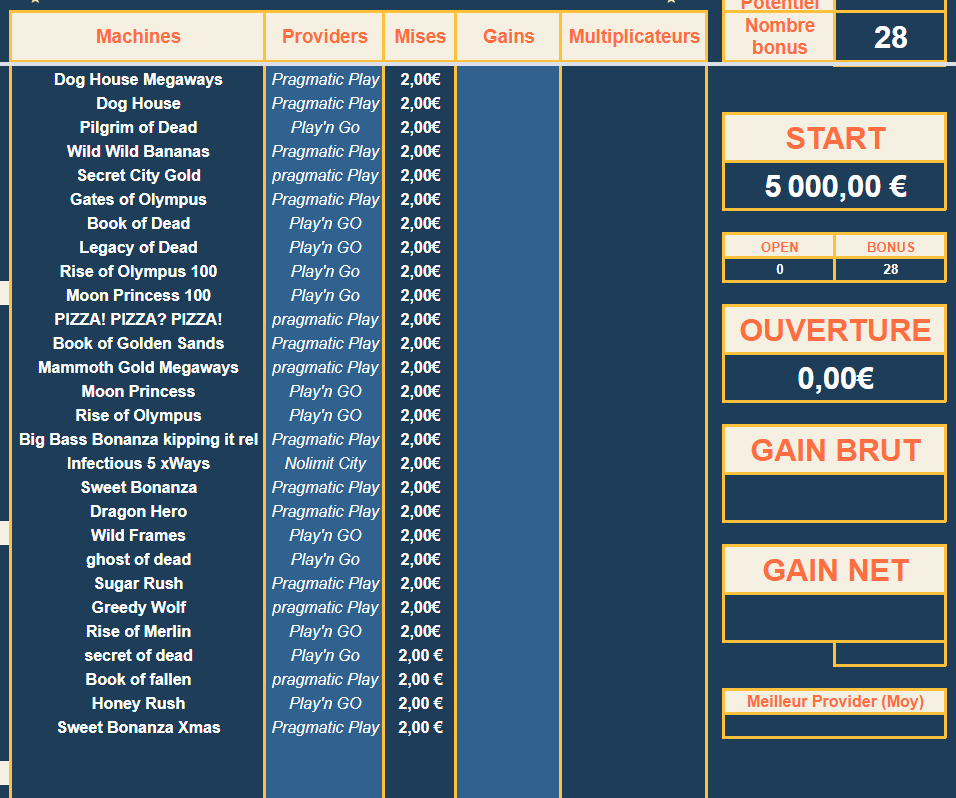Click the Sweet Bonanza Xmas cell

pos(138,727)
